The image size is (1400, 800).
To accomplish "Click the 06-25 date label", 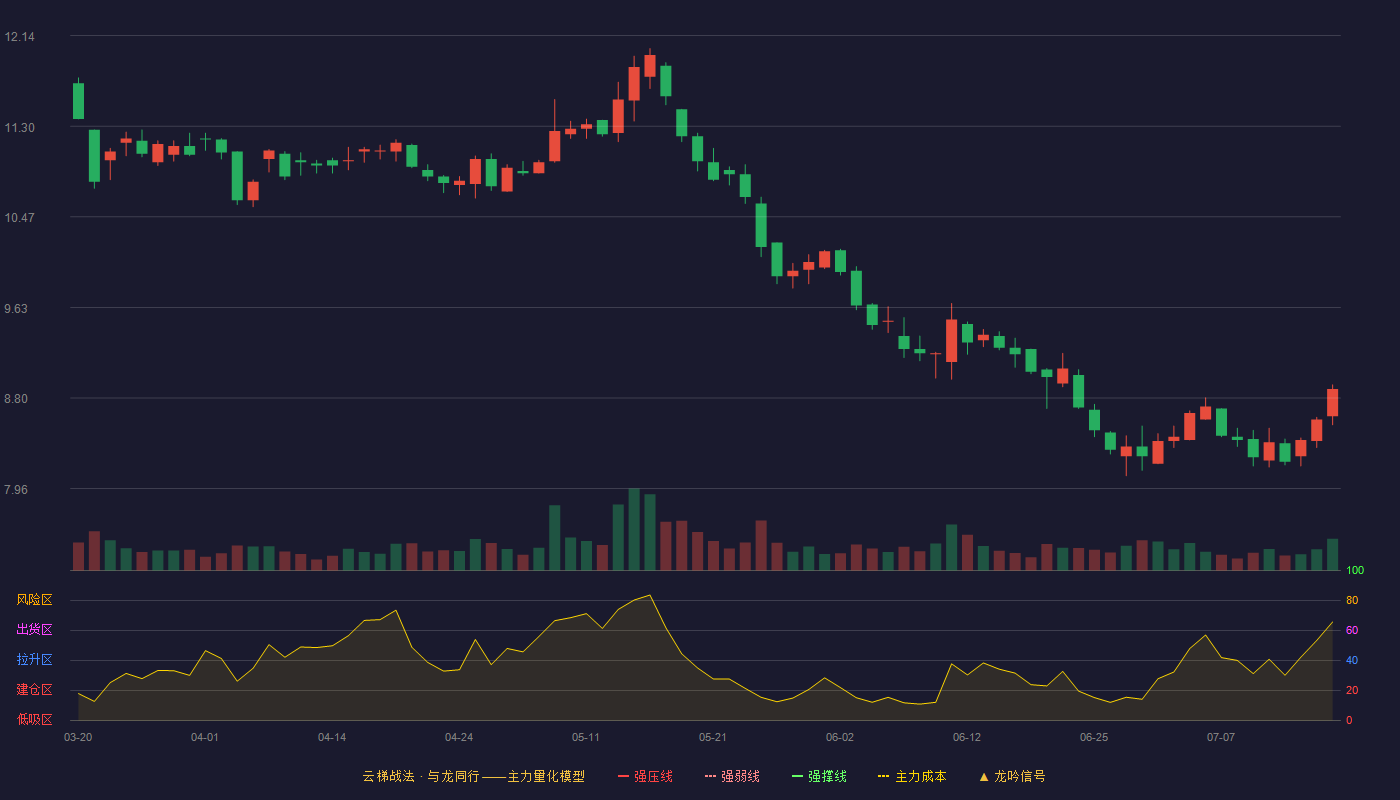I will pos(1094,737).
